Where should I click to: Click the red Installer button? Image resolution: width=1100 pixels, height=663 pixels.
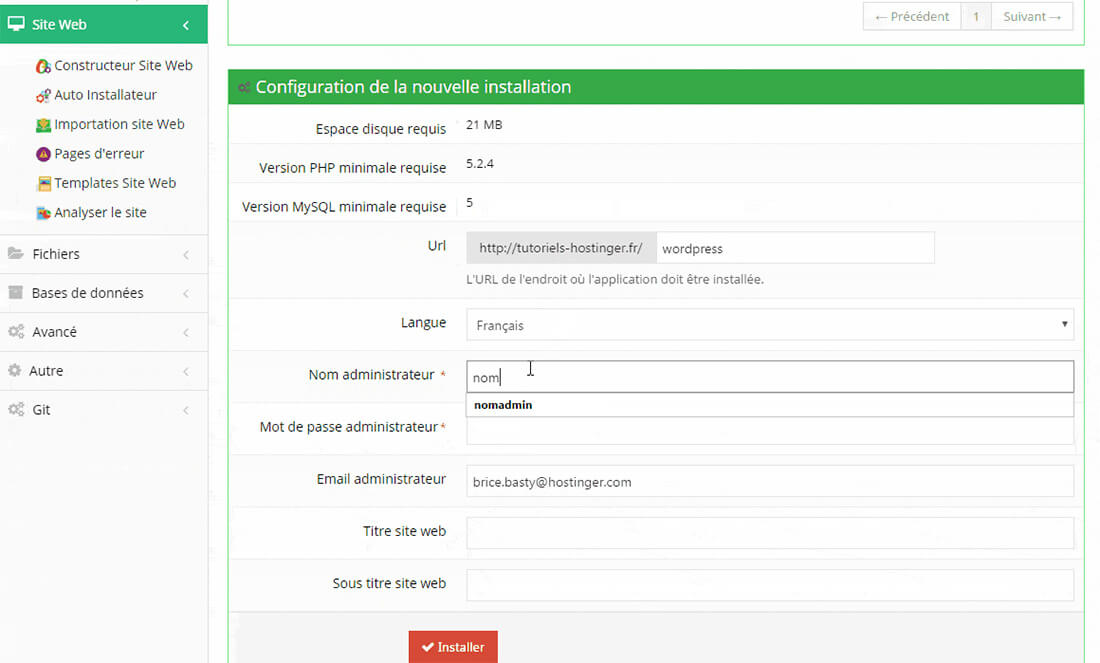453,647
